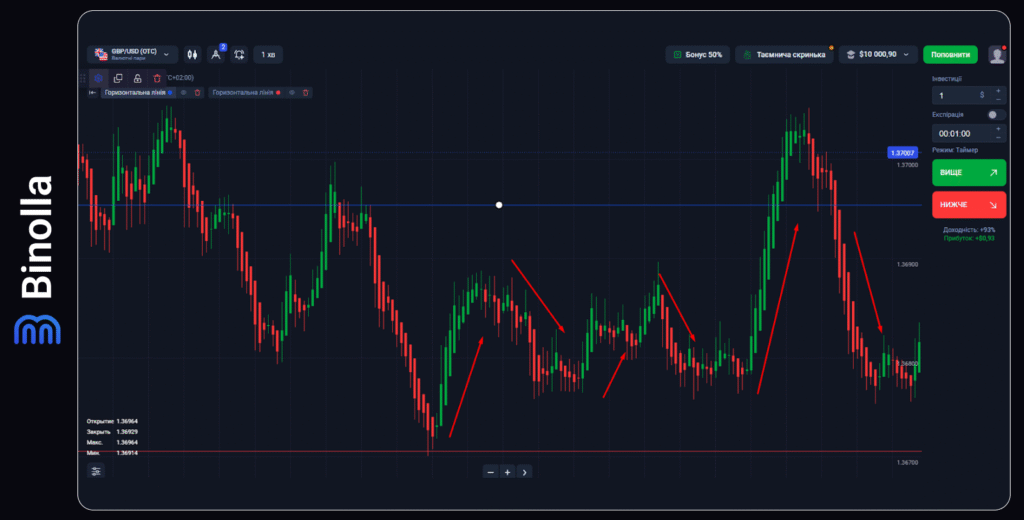
Task: Click the green ВИЩЕ trade button
Action: point(968,172)
